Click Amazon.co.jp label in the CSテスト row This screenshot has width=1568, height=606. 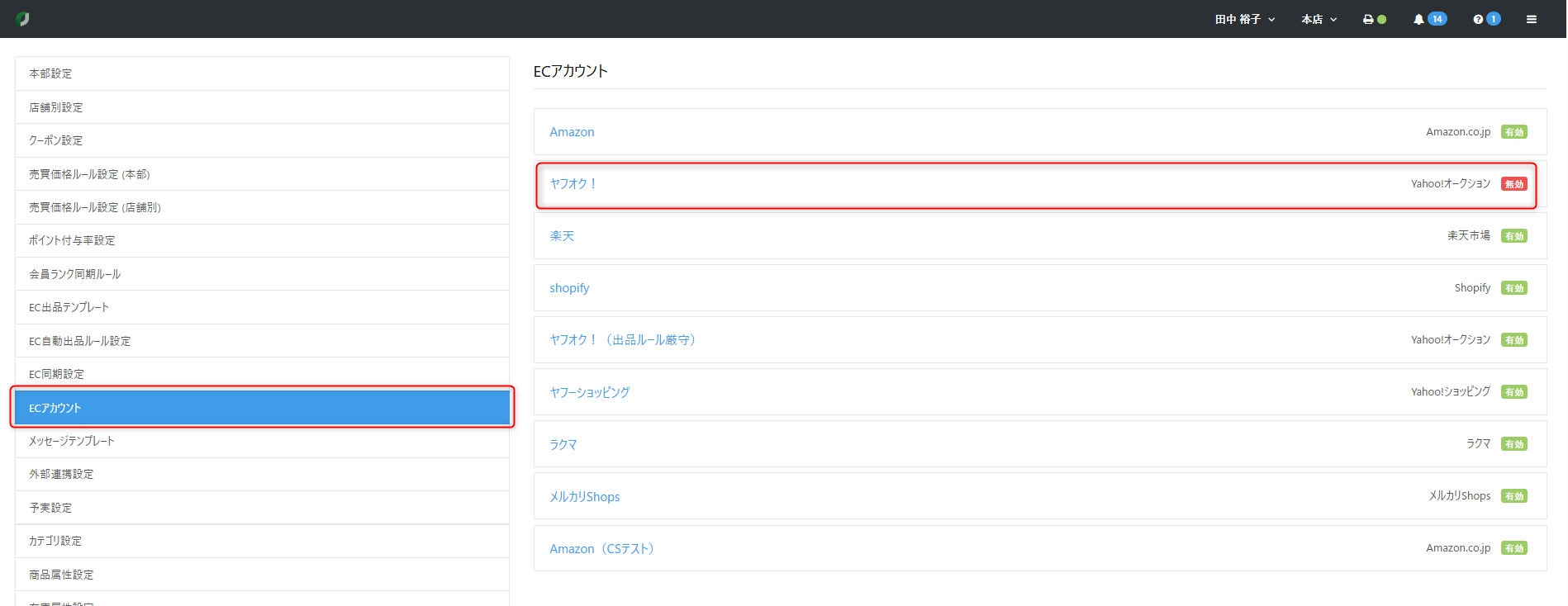pyautogui.click(x=1458, y=548)
